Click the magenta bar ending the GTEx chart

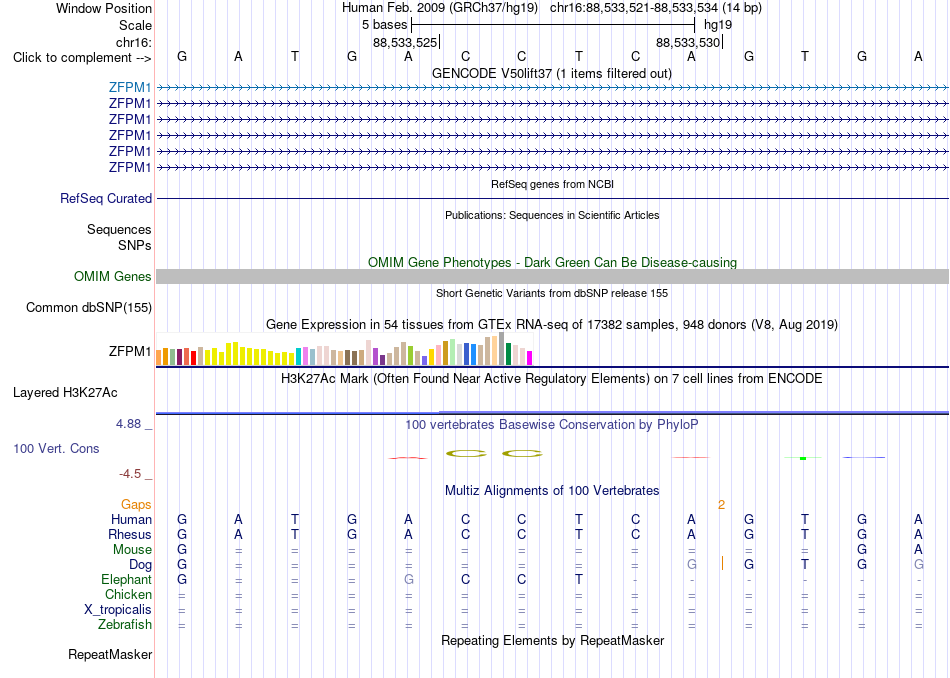click(x=530, y=358)
